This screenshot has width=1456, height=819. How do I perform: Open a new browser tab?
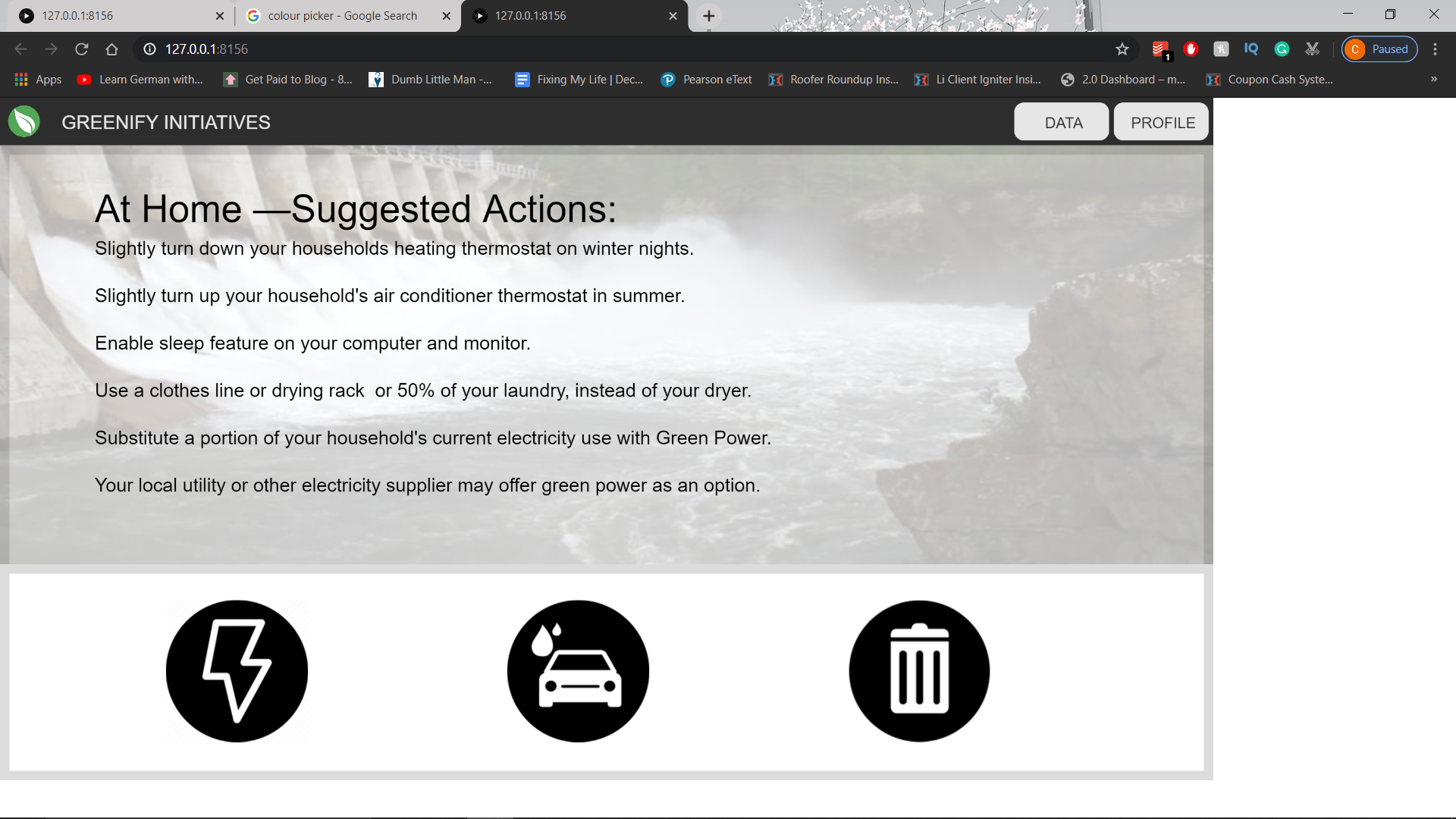pyautogui.click(x=709, y=15)
